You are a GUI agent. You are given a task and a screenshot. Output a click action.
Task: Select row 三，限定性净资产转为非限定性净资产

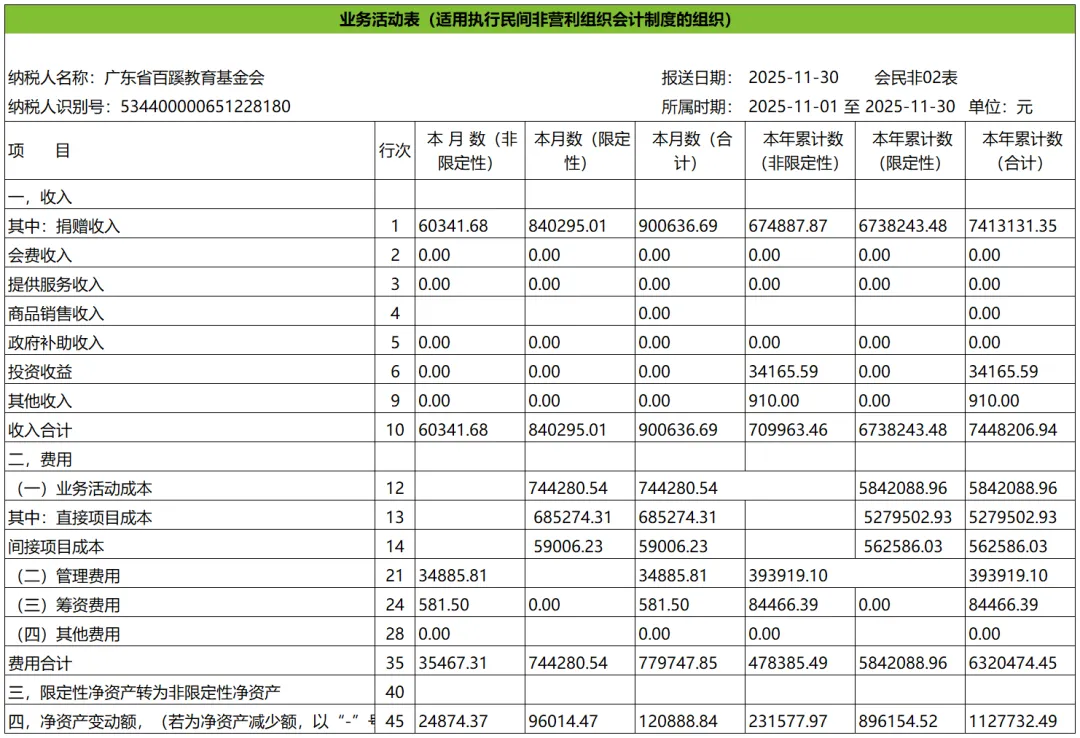(144, 693)
